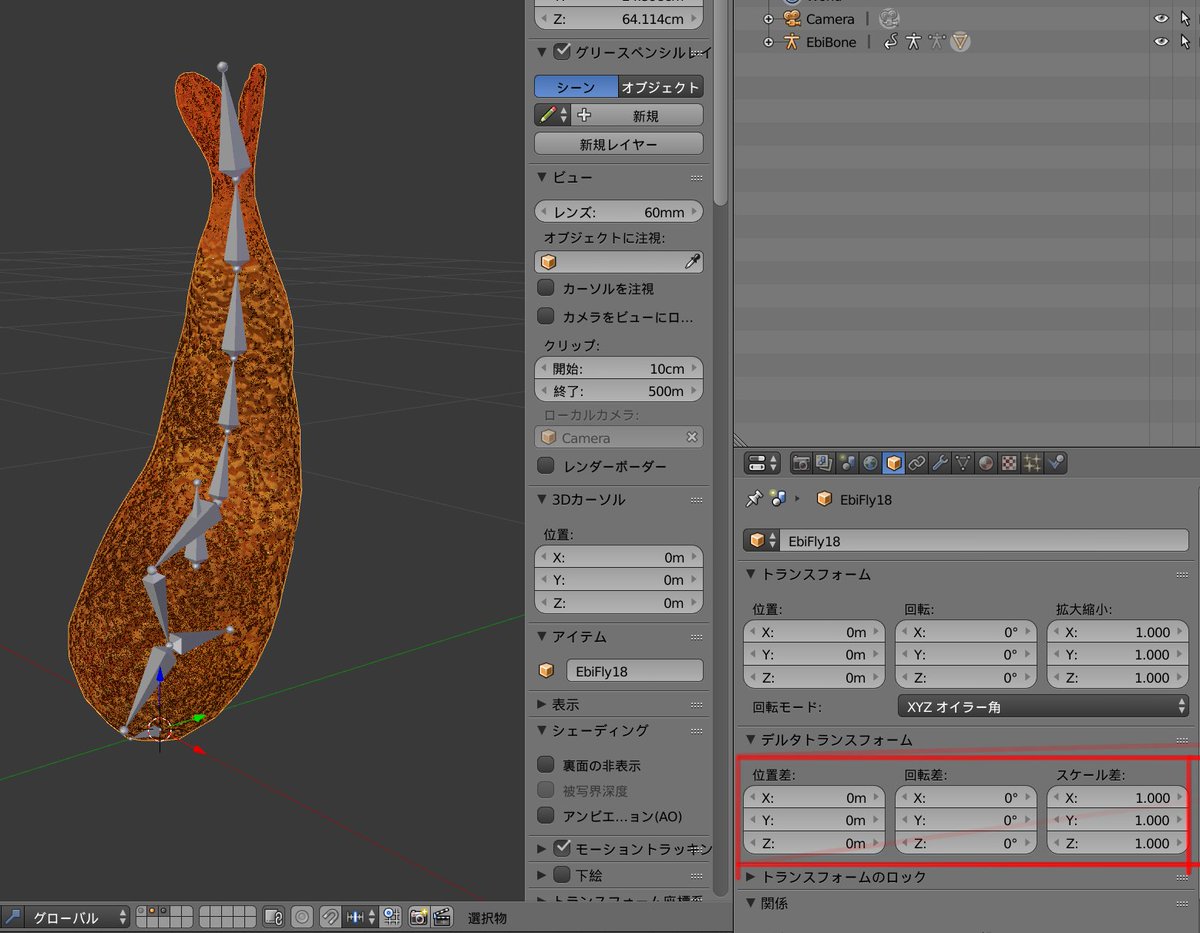1200x933 pixels.
Task: Collapse the トランスフォーム panel
Action: click(751, 574)
